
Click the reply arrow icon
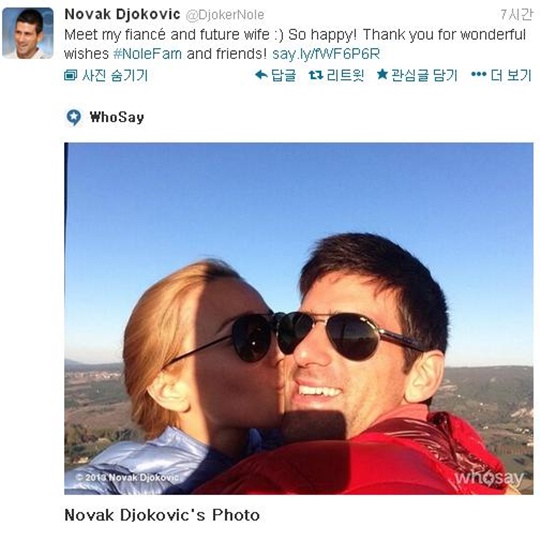click(x=261, y=75)
